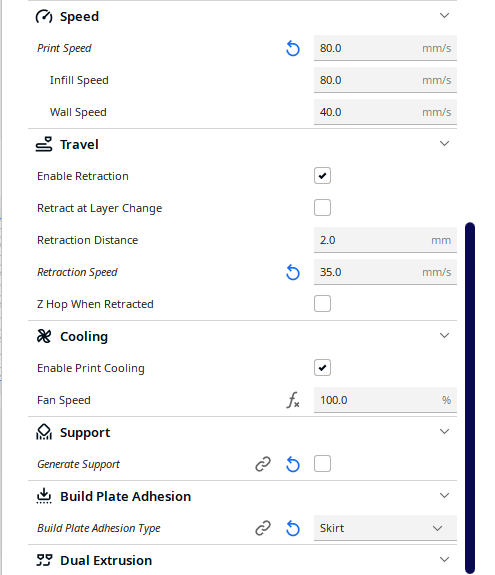Collapse the Speed section chevron
Image resolution: width=495 pixels, height=575 pixels.
coord(444,16)
